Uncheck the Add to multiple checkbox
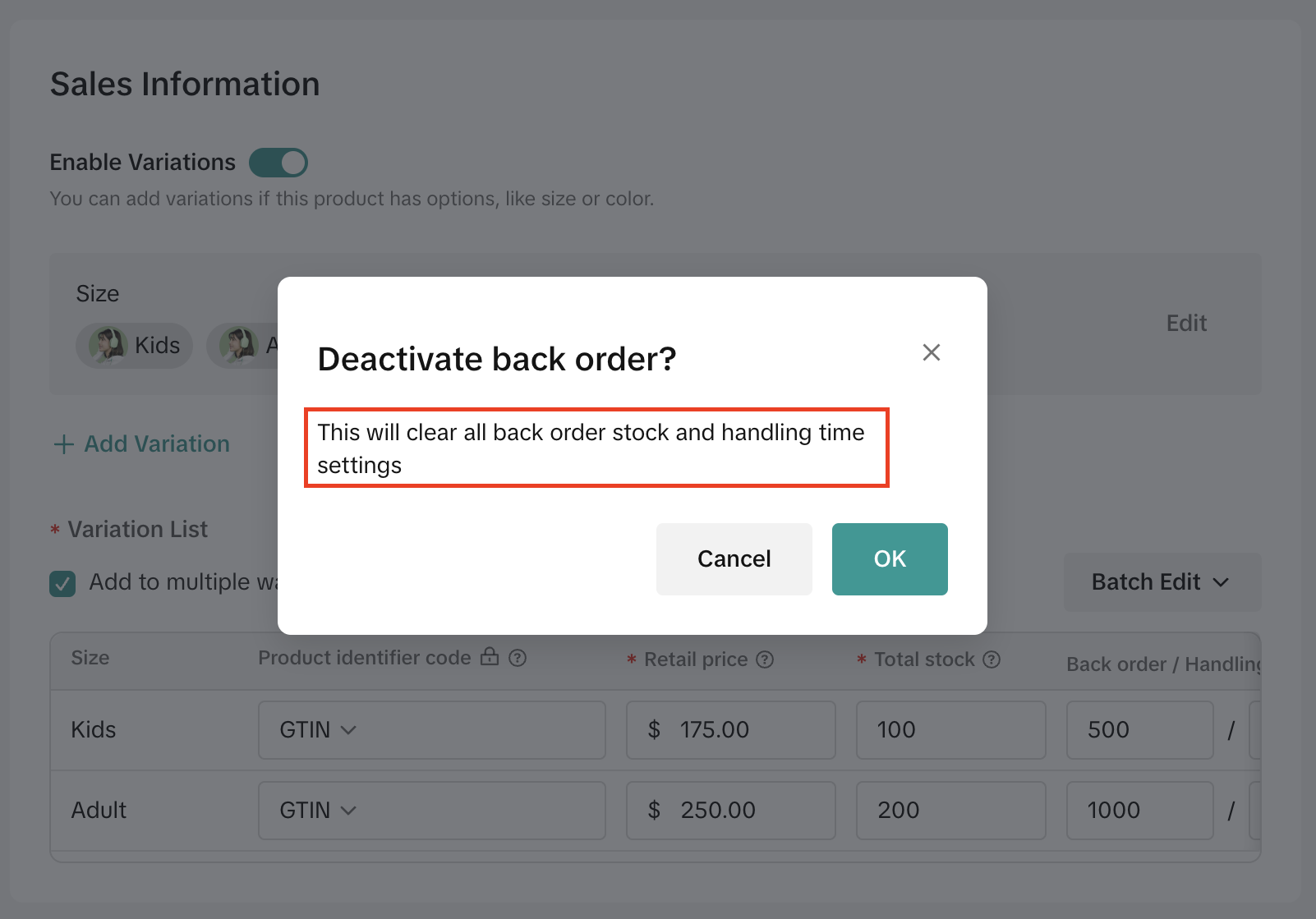The height and width of the screenshot is (919, 1316). click(62, 583)
